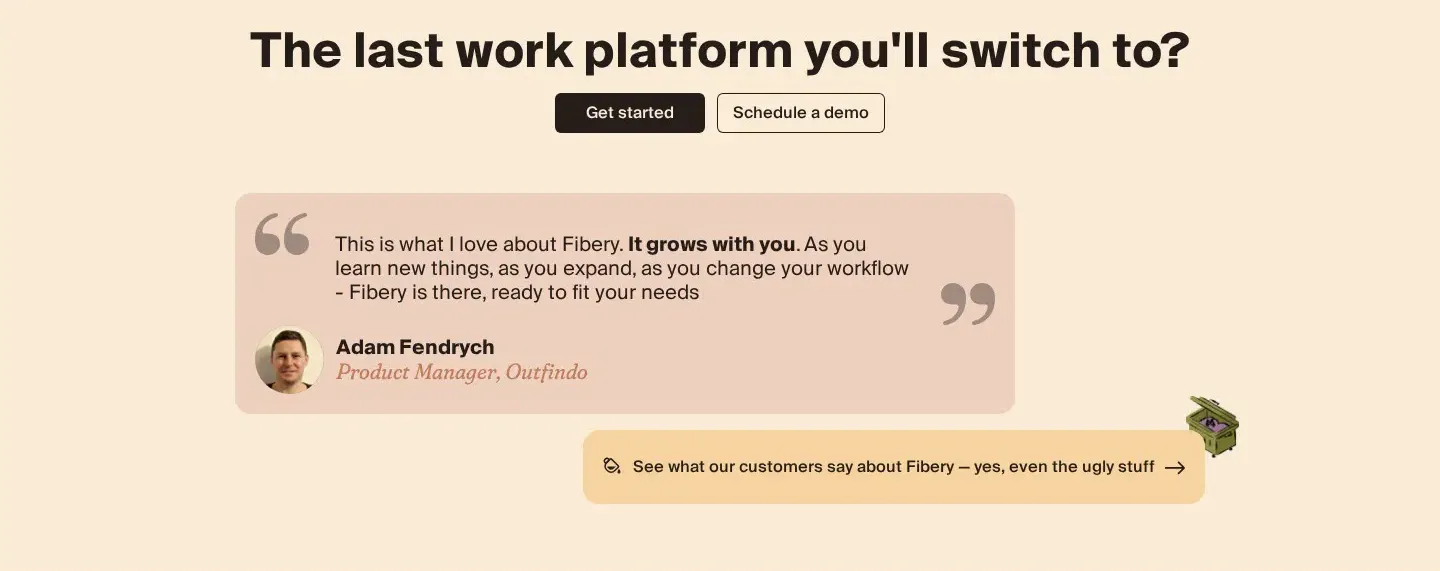Click the closing quotation mark icon
The width and height of the screenshot is (1440, 571).
coord(968,304)
